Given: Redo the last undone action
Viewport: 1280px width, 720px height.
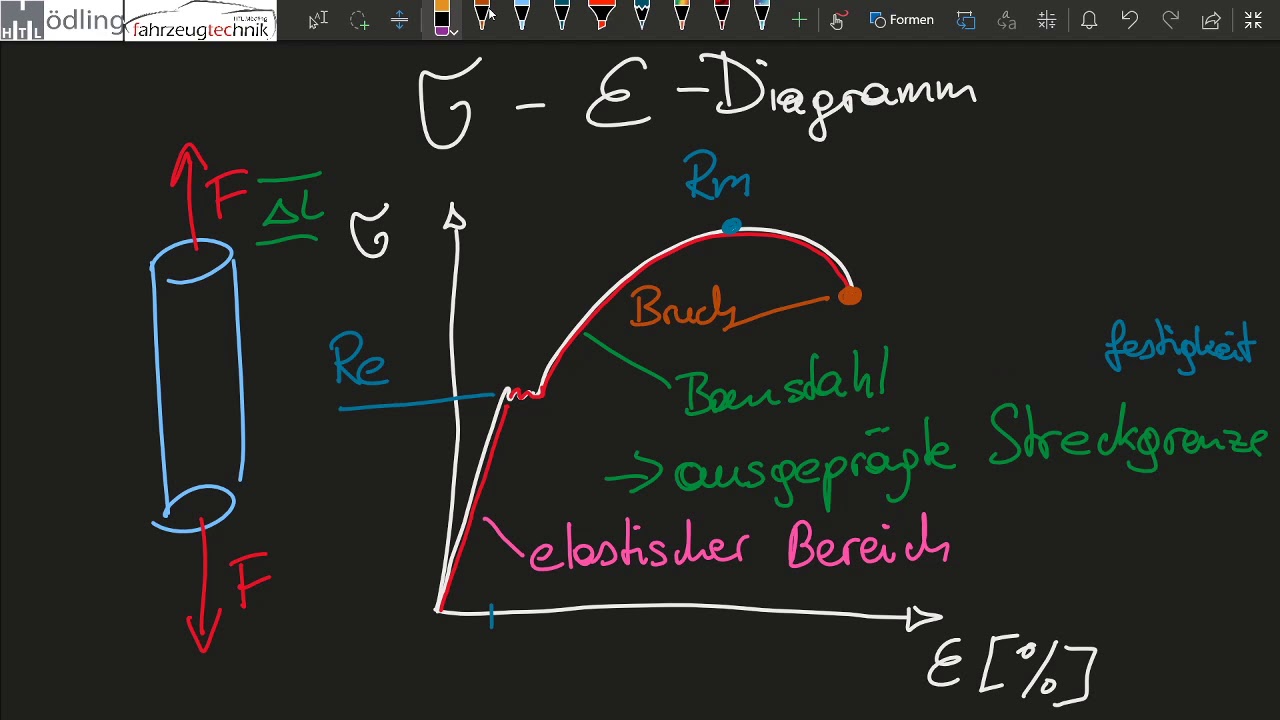Looking at the screenshot, I should click(1170, 20).
